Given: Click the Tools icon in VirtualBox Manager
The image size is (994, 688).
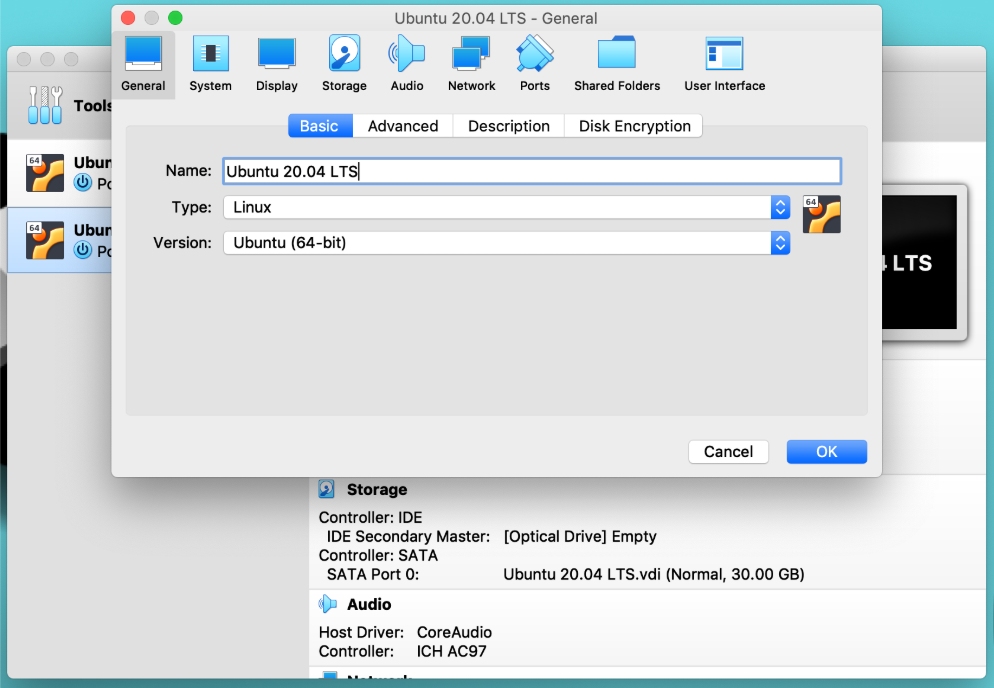Looking at the screenshot, I should (45, 105).
